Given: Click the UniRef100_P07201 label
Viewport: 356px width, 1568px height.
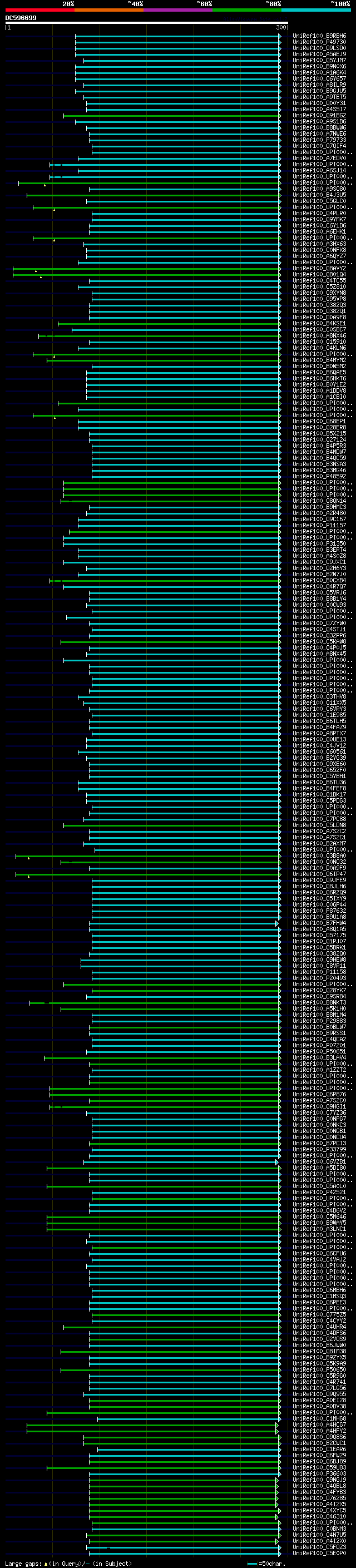Looking at the screenshot, I should point(319,1046).
